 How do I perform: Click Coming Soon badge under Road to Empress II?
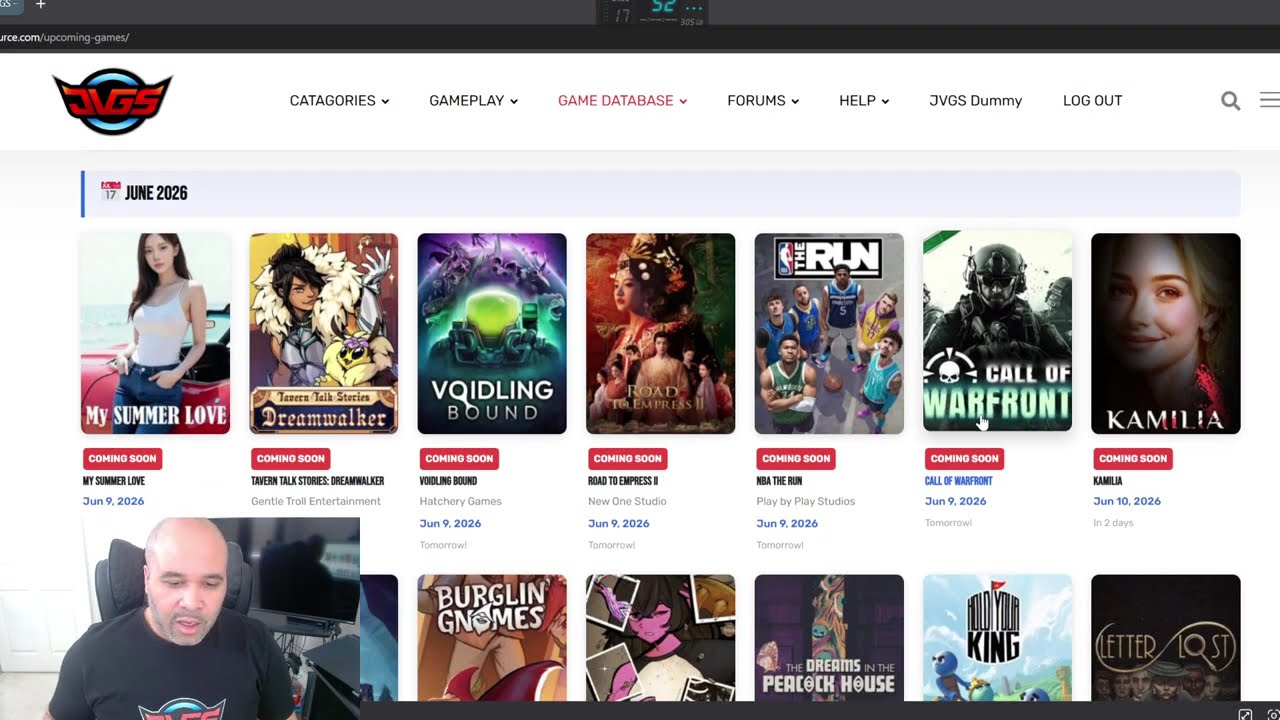[x=627, y=458]
